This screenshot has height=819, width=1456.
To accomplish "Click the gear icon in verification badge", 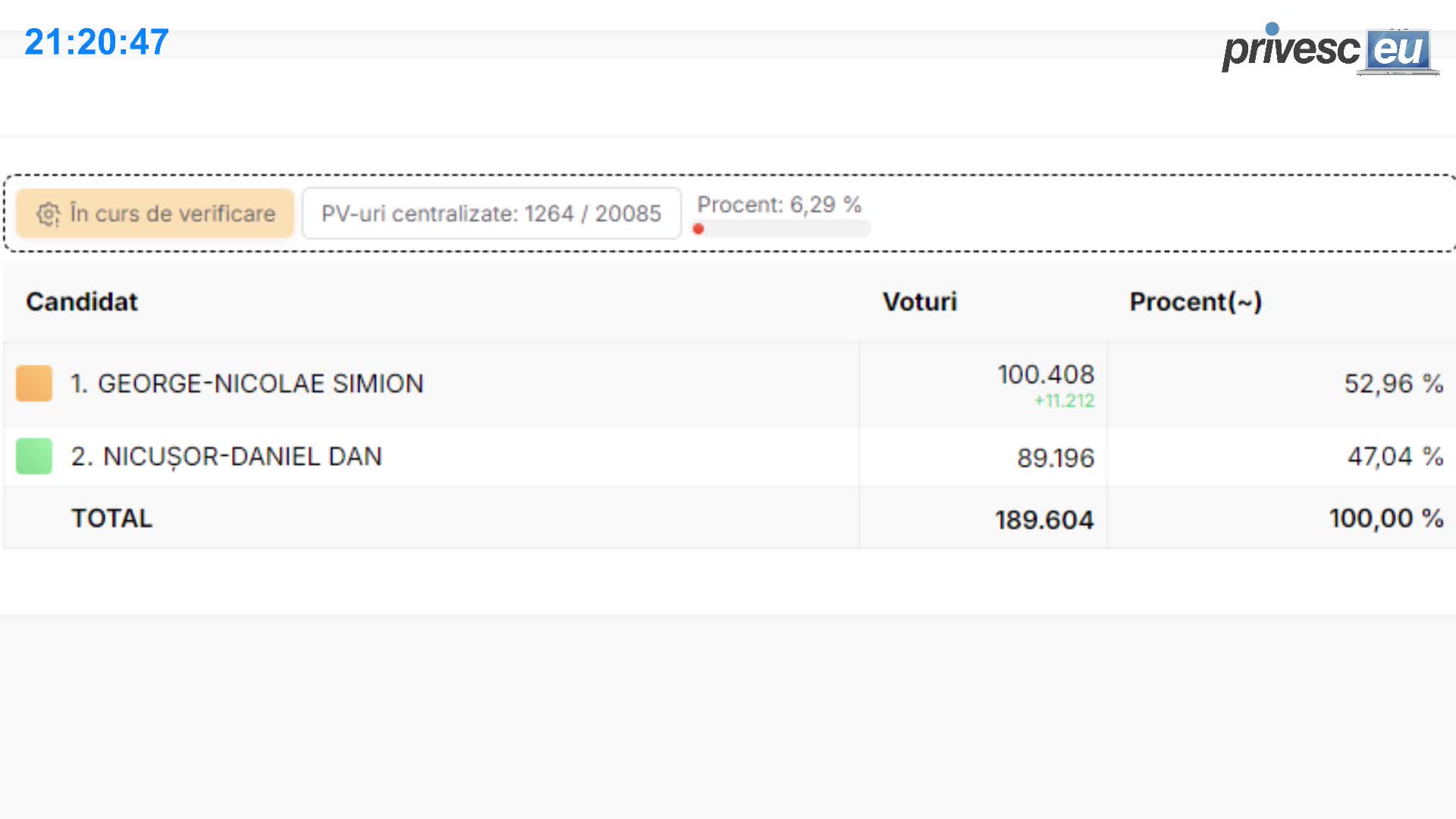I will coord(49,215).
